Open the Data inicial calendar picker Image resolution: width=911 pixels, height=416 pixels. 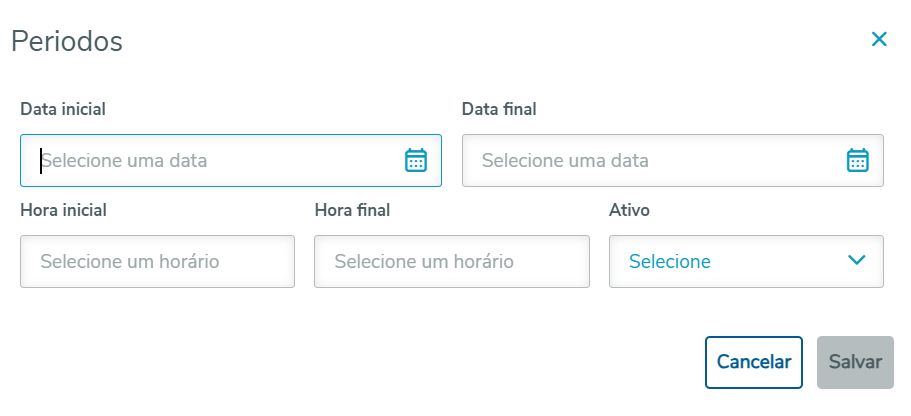416,160
